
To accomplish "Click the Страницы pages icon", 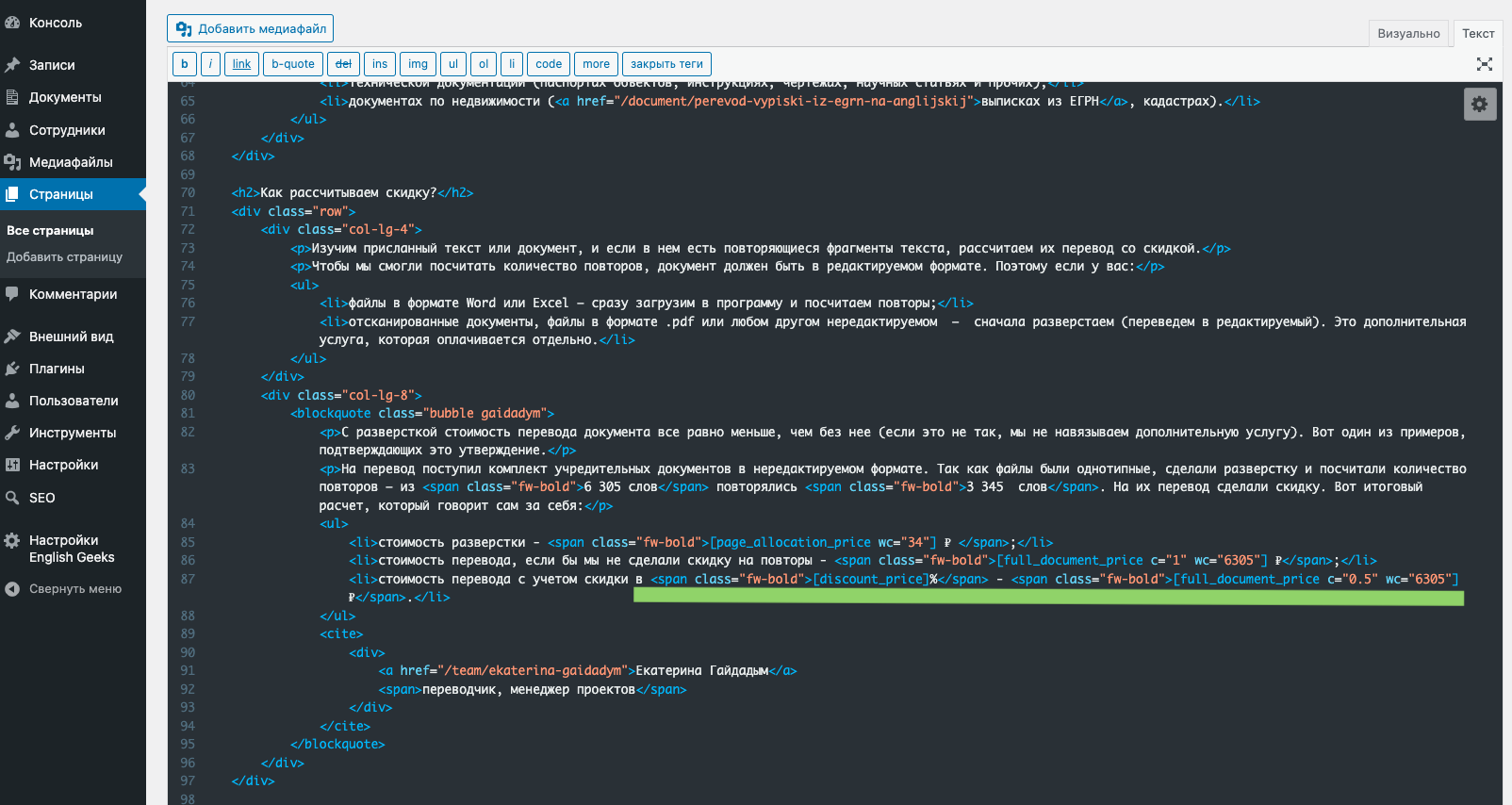I will (x=12, y=194).
